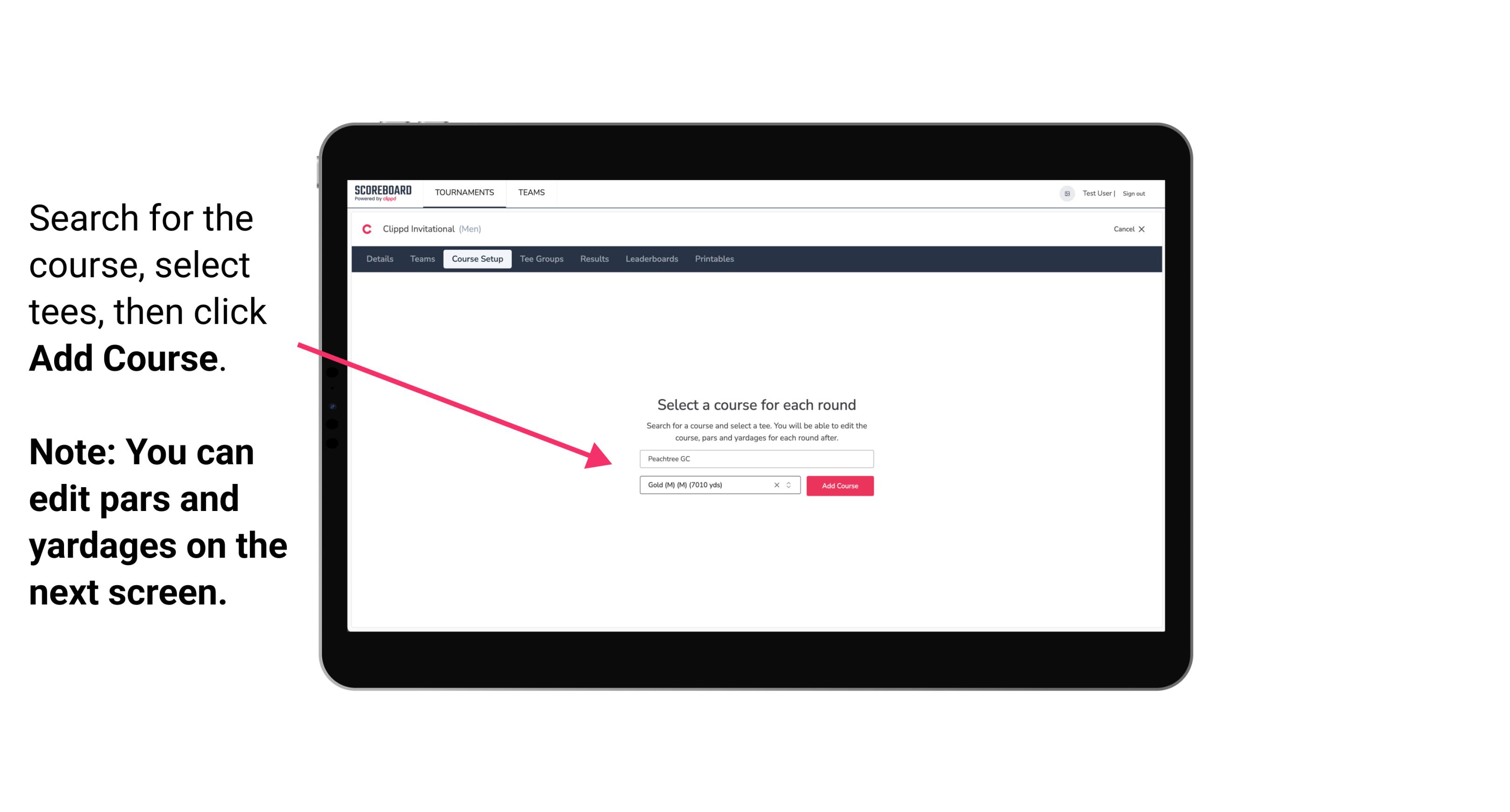
Task: Select the Printables tab
Action: click(714, 259)
